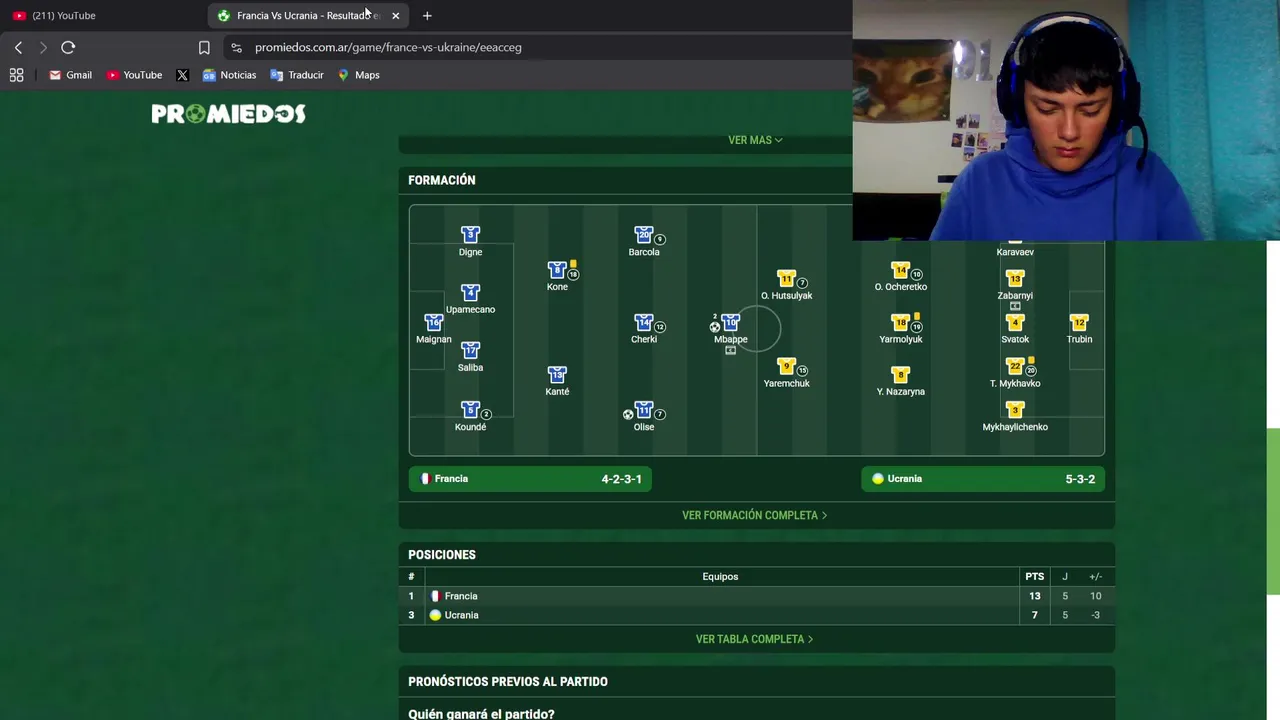Click Ucrania row in Posiciones table
The image size is (1280, 720).
756,615
